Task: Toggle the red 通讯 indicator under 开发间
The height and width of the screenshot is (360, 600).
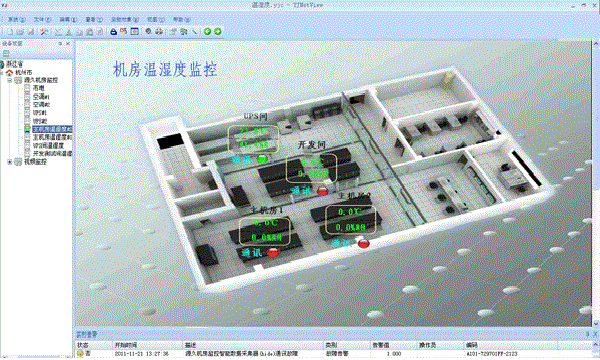Action: (323, 192)
